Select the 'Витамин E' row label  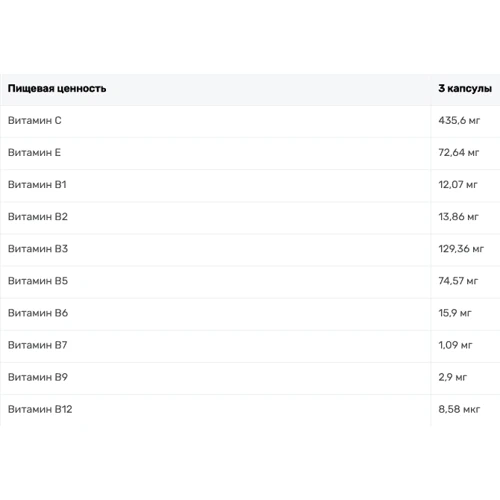pyautogui.click(x=34, y=153)
